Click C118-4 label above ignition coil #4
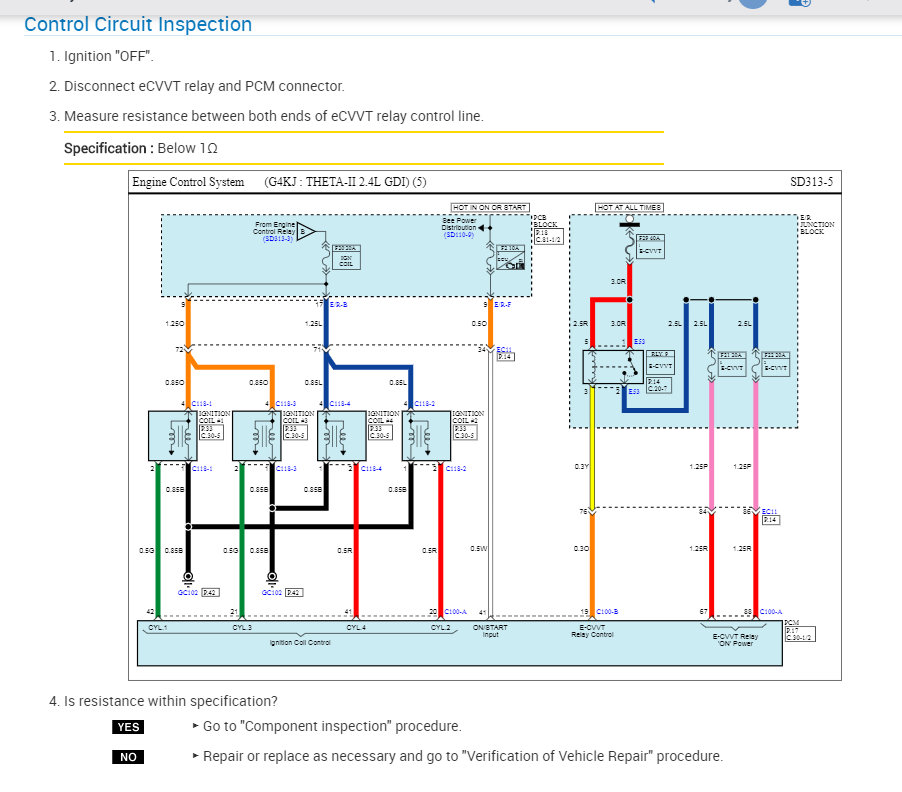 [x=340, y=404]
